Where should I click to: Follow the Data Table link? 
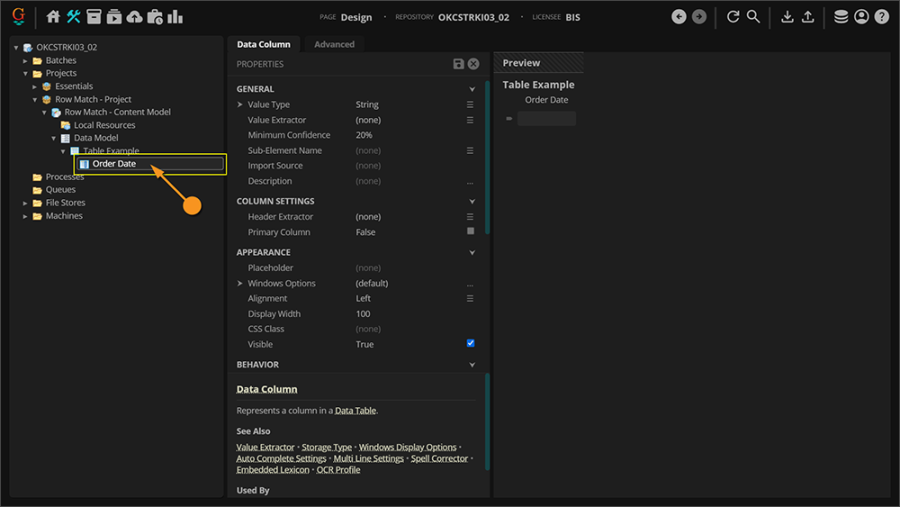click(355, 411)
